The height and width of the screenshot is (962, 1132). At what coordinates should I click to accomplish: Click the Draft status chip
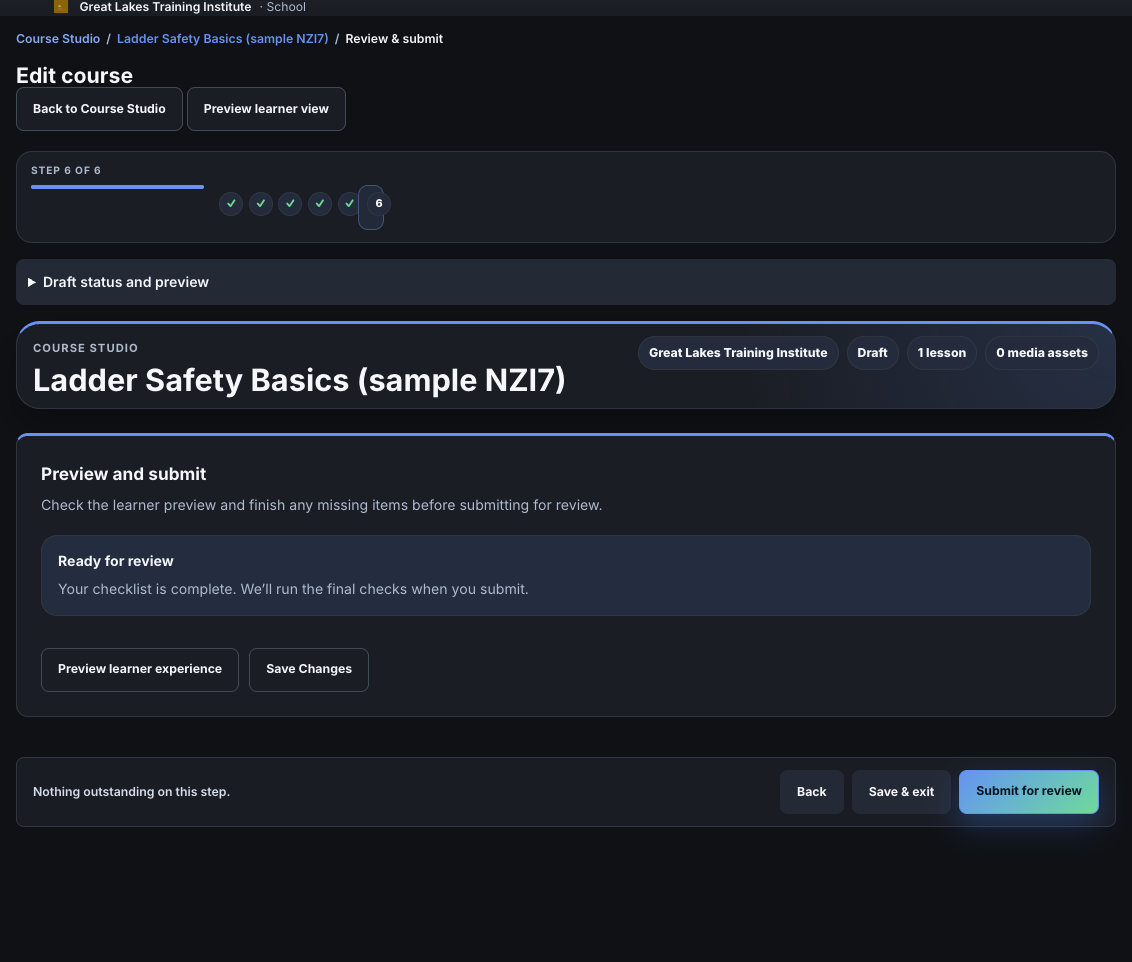pyautogui.click(x=872, y=353)
